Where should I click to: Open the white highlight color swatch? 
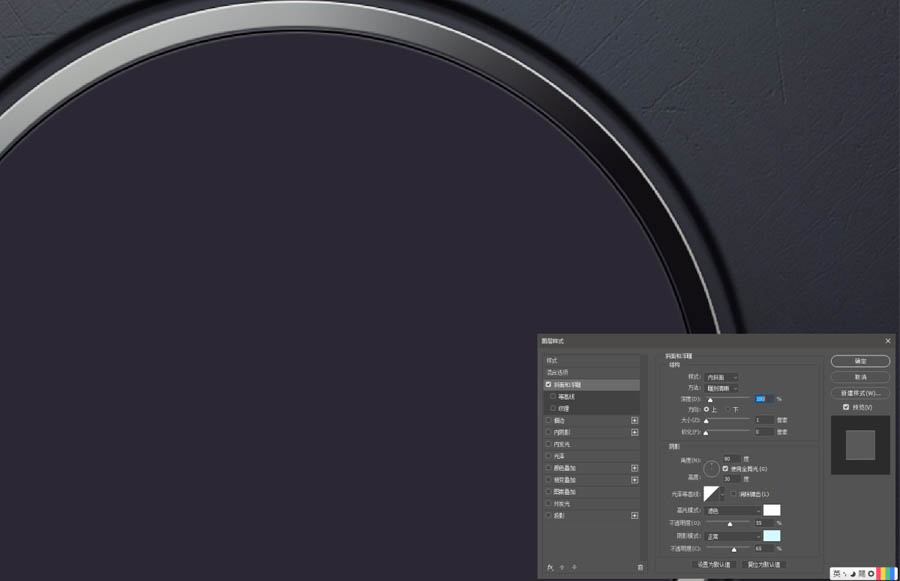[771, 510]
